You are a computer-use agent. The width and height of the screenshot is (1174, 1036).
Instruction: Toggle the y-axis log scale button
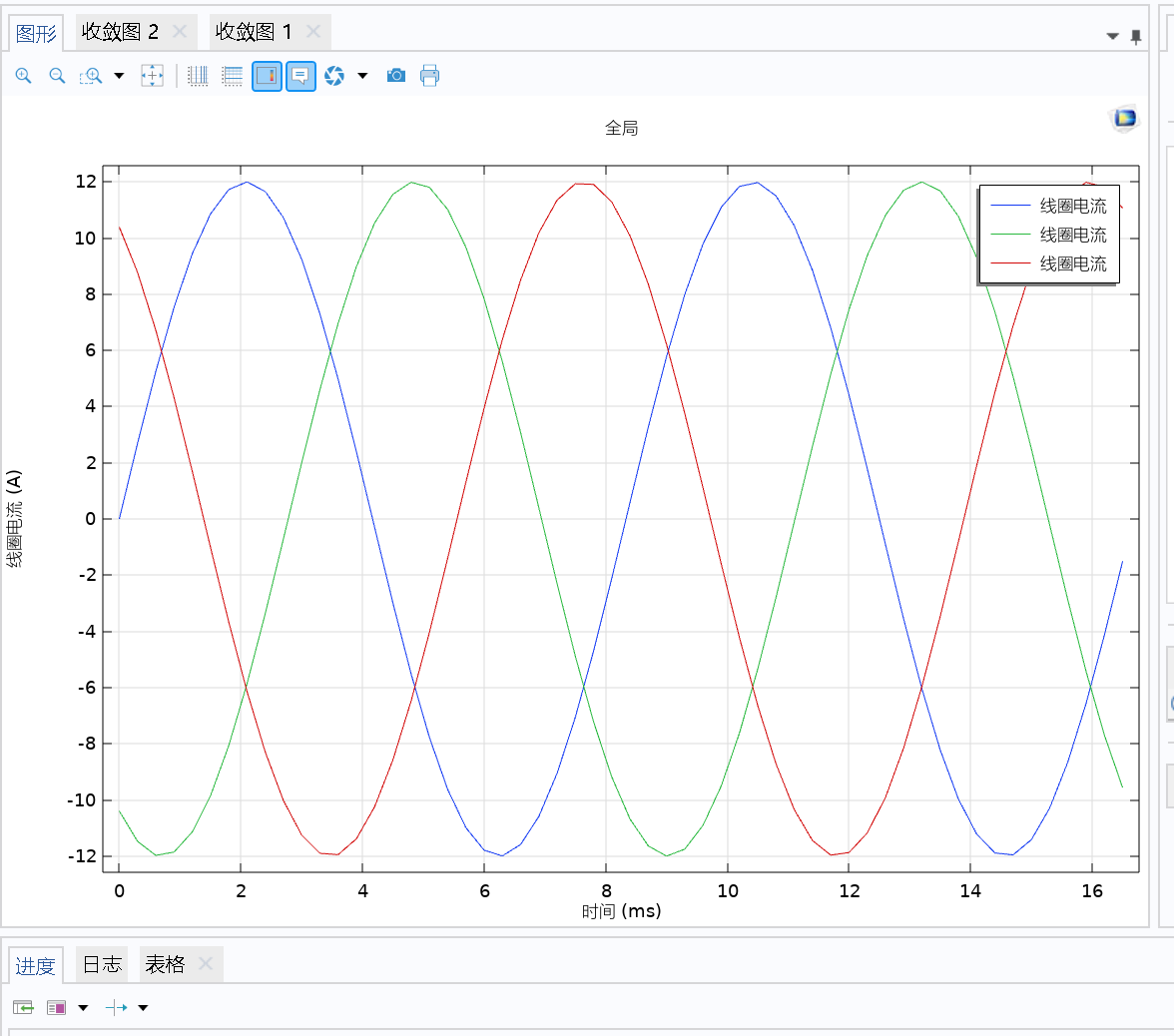pyautogui.click(x=233, y=76)
